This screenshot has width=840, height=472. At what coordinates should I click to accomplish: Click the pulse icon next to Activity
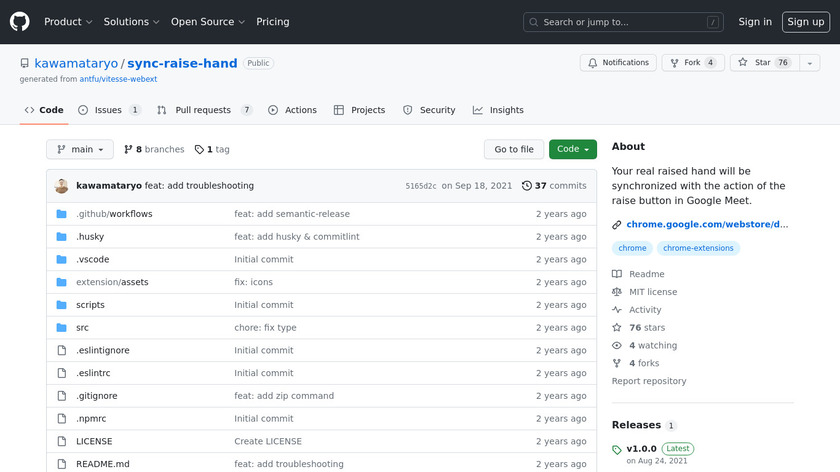click(x=617, y=310)
